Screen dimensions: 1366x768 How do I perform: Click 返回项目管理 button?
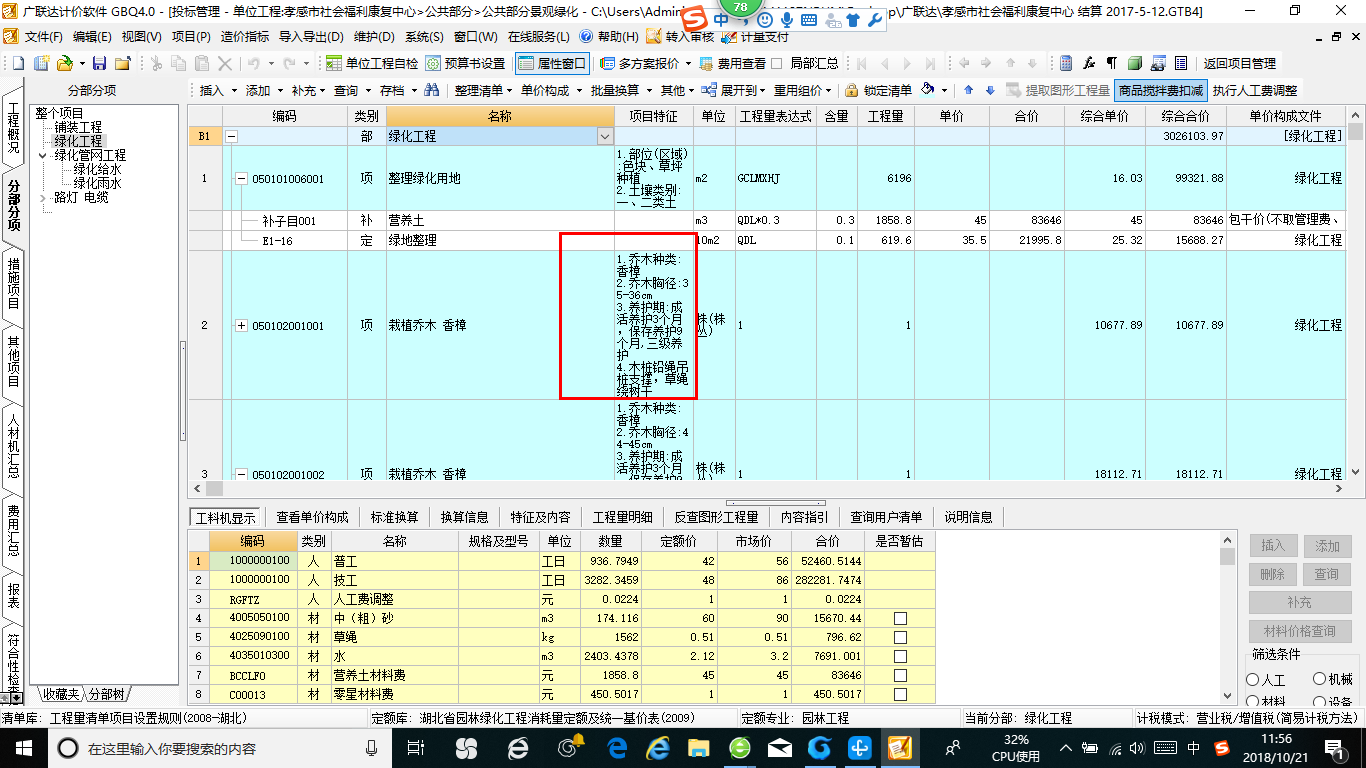[x=1239, y=63]
